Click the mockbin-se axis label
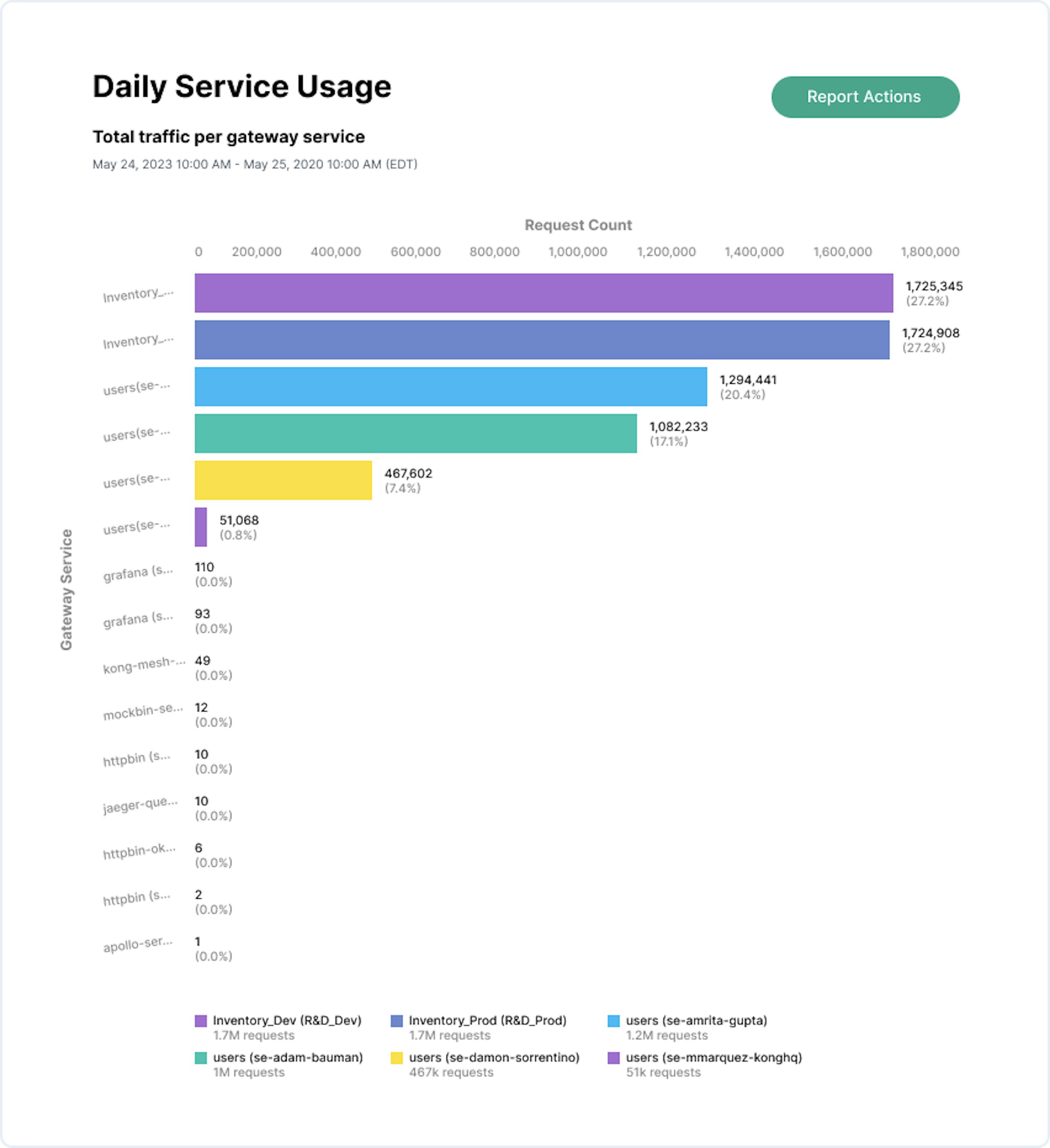1050x1148 pixels. (142, 711)
